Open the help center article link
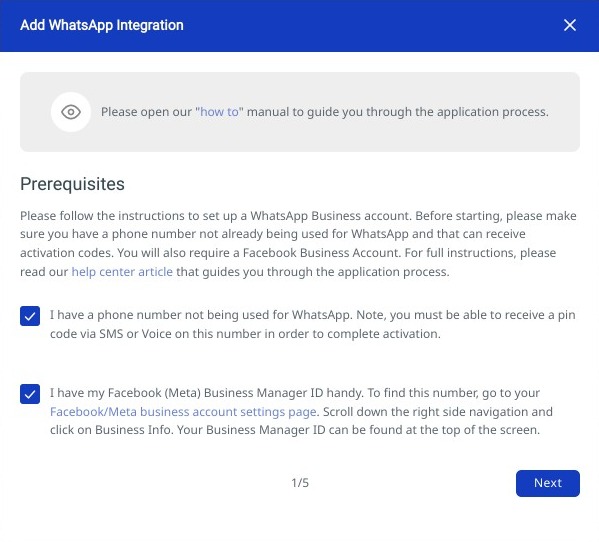 click(x=122, y=272)
